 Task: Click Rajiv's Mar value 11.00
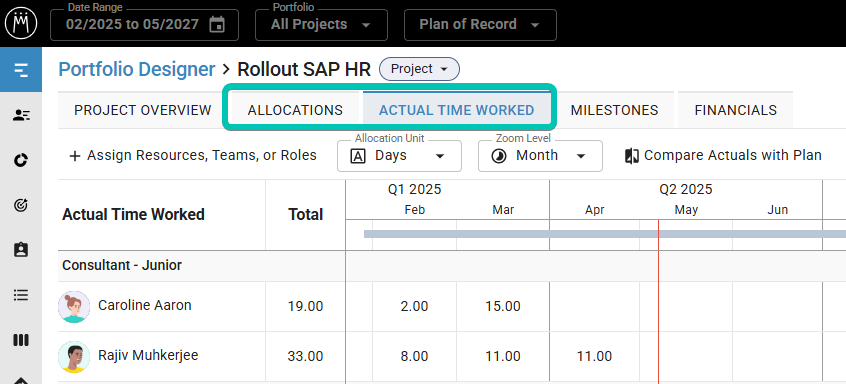502,356
